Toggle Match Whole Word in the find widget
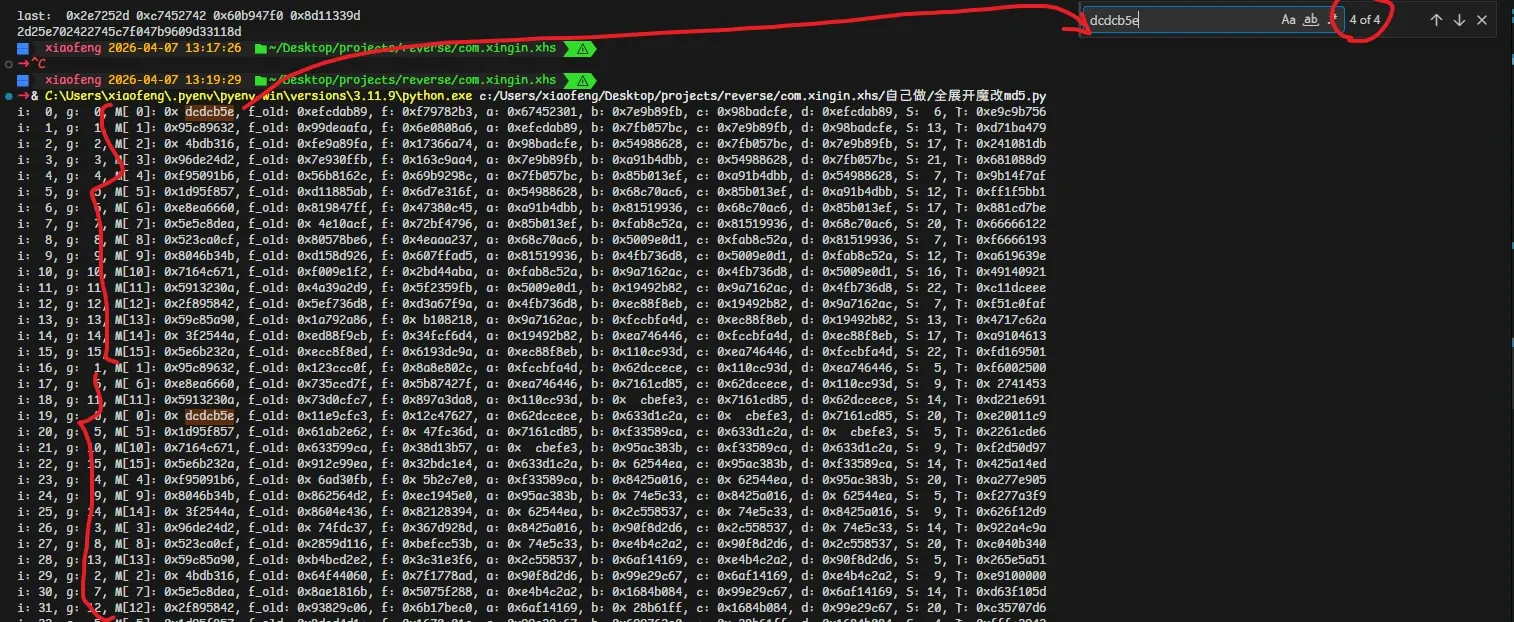 coord(1311,20)
